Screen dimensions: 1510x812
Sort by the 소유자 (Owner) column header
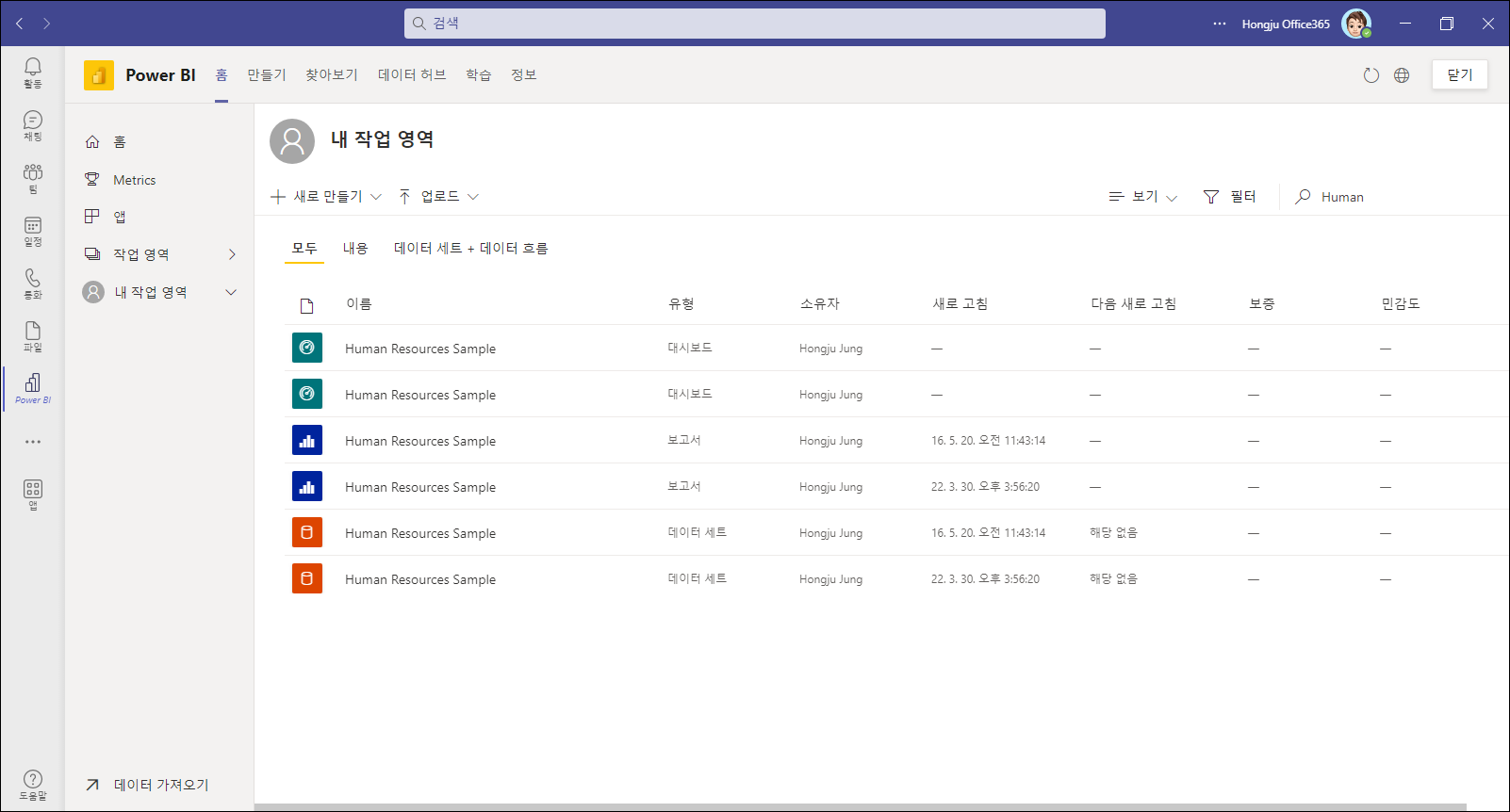[819, 303]
